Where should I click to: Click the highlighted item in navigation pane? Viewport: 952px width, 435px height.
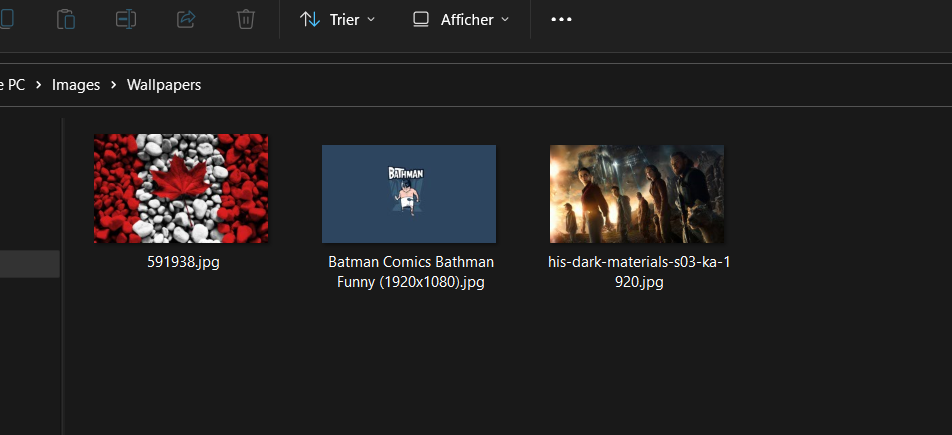(29, 264)
